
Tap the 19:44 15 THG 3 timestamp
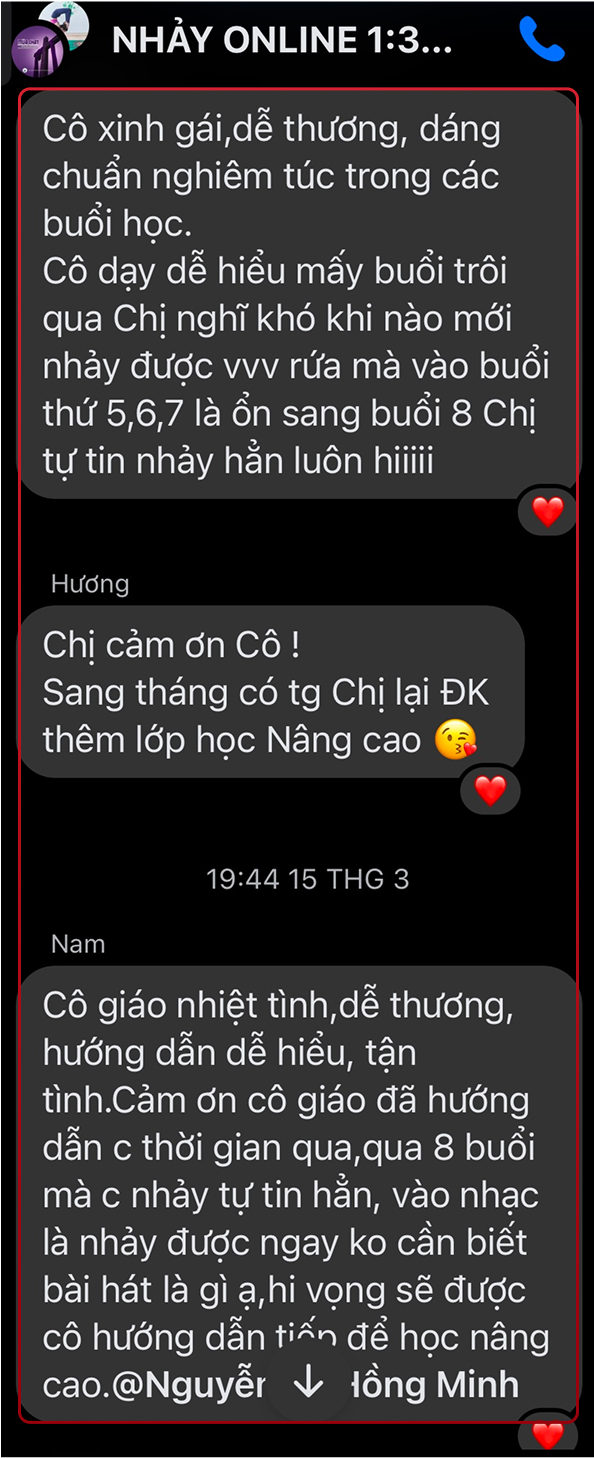308,879
